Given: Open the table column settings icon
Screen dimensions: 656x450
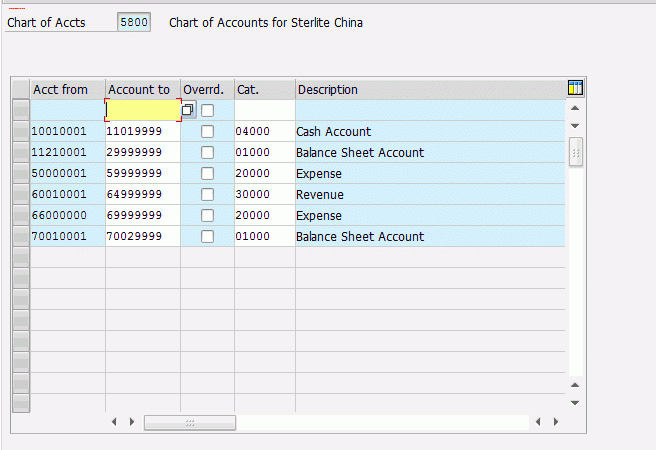Looking at the screenshot, I should [x=575, y=88].
